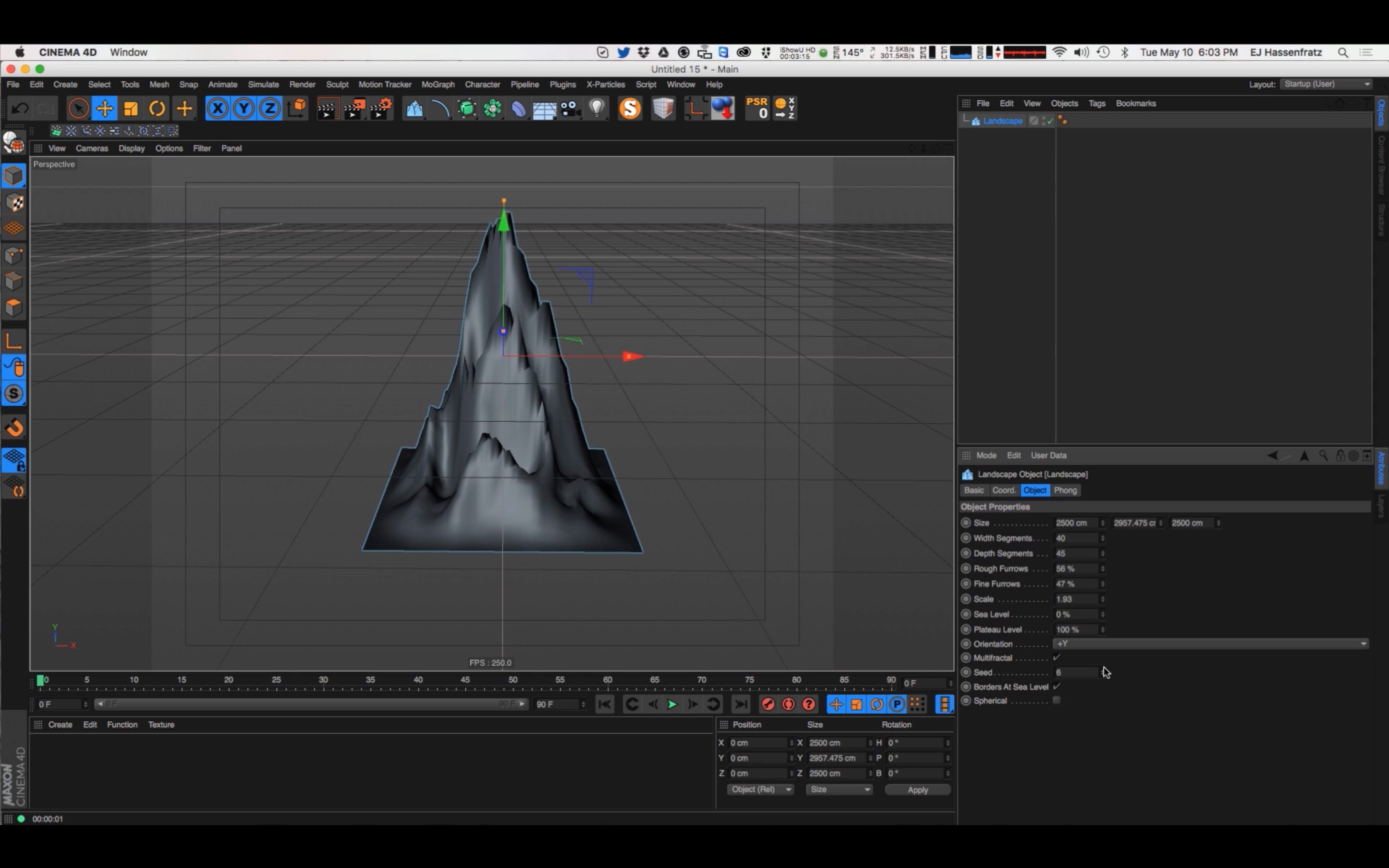Adjust Scale value stepper arrows
The image size is (1389, 868).
[x=1103, y=599]
